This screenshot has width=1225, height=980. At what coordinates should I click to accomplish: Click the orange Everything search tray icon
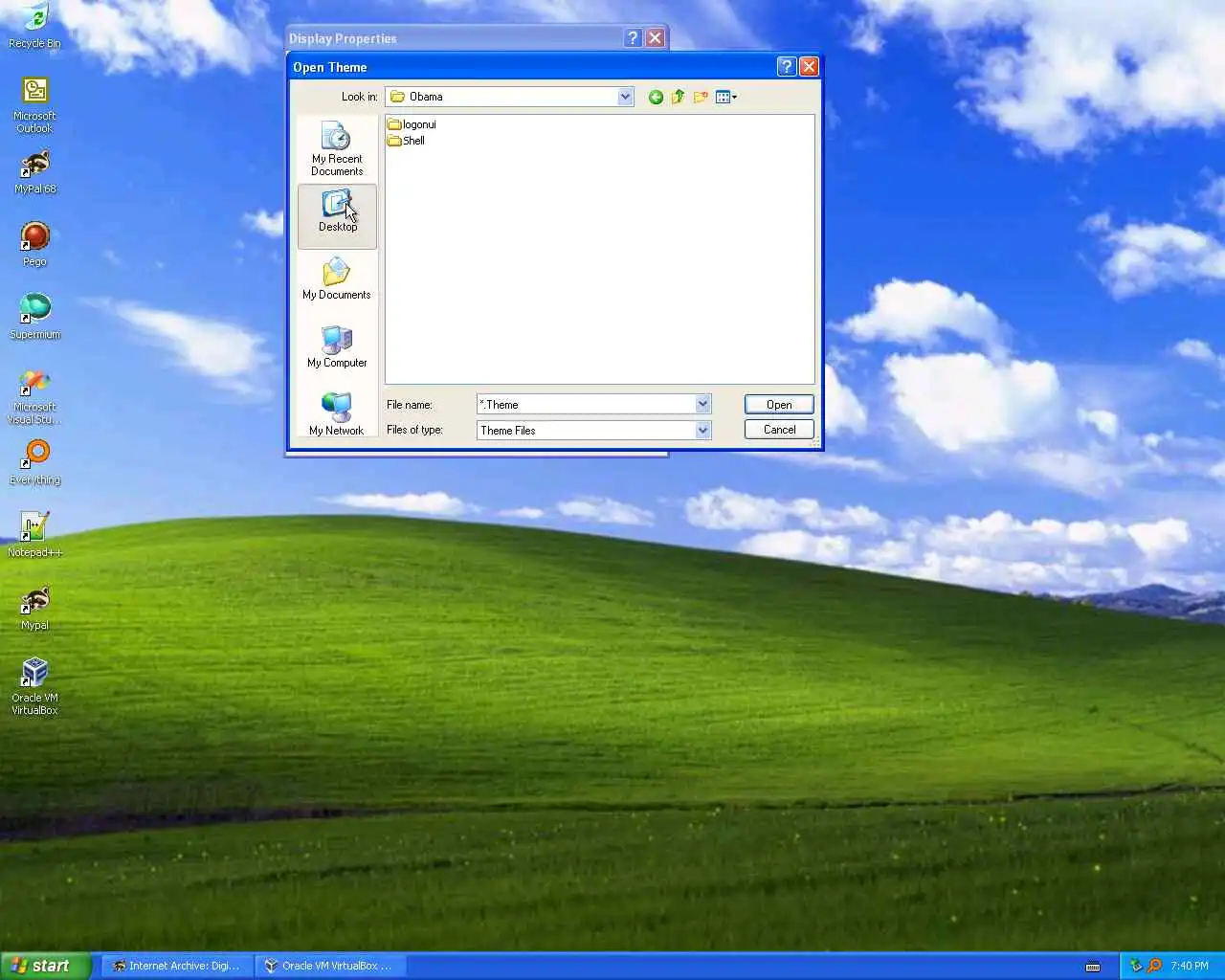pyautogui.click(x=1155, y=966)
